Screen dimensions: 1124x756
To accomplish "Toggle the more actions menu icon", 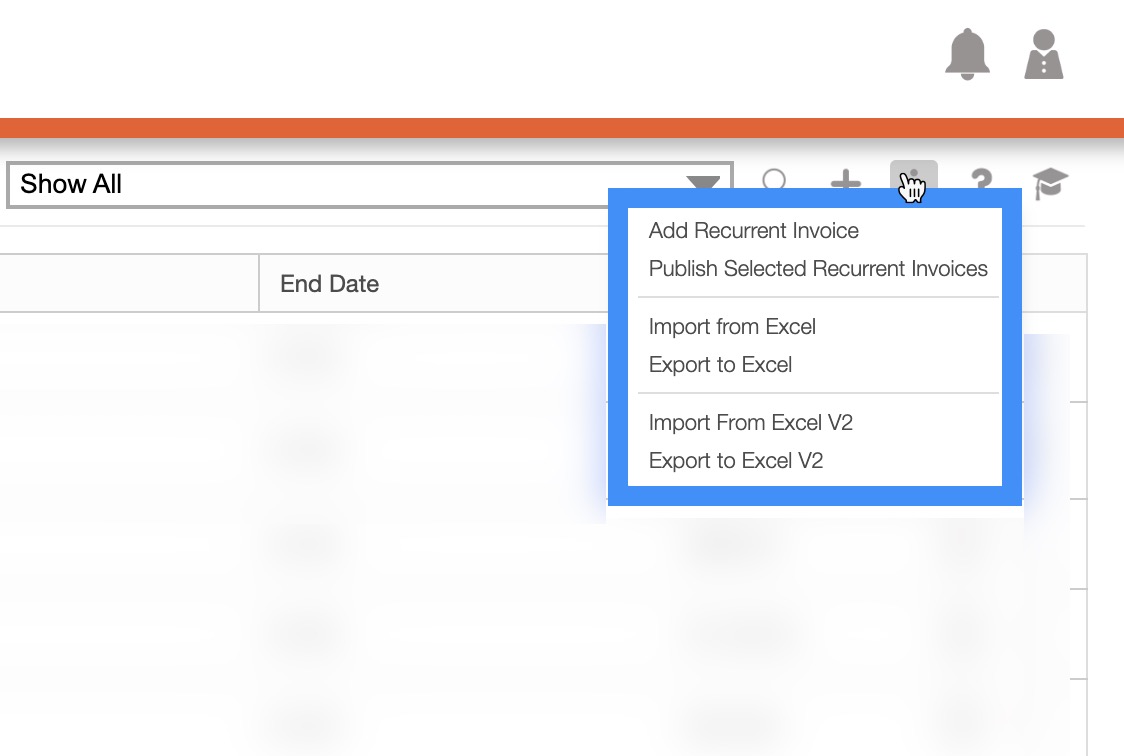I will [x=913, y=181].
